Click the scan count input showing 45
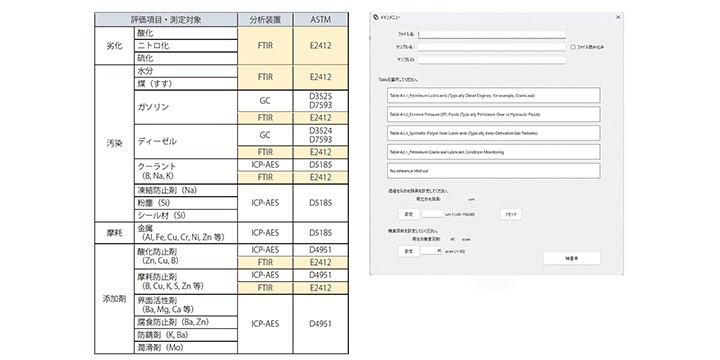 [x=433, y=251]
